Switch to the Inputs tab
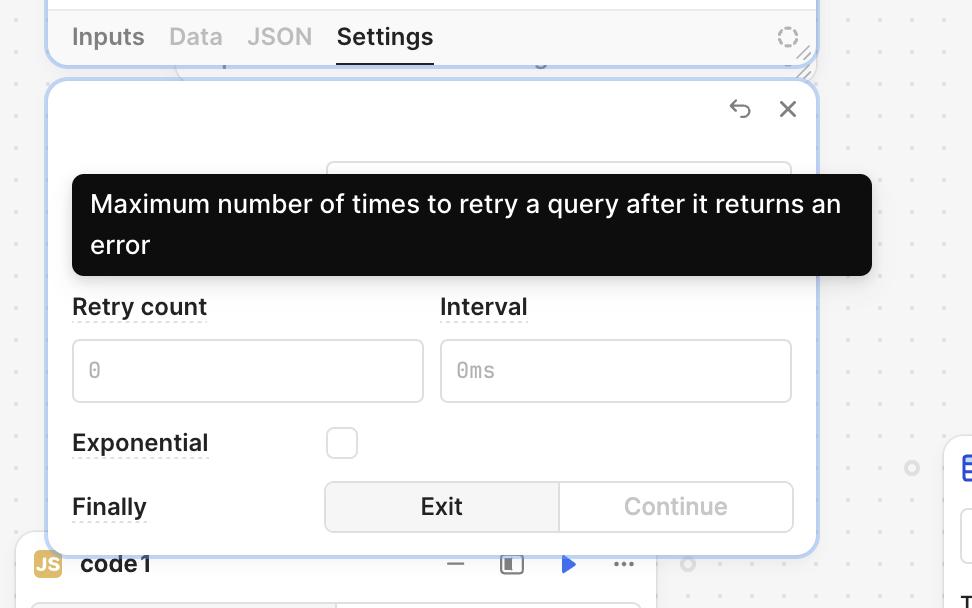This screenshot has height=608, width=972. pos(108,37)
